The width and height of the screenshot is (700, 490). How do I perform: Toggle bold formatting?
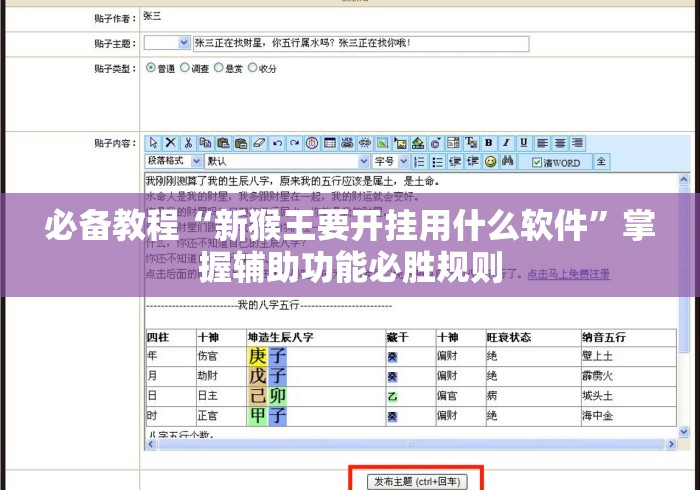pos(488,143)
